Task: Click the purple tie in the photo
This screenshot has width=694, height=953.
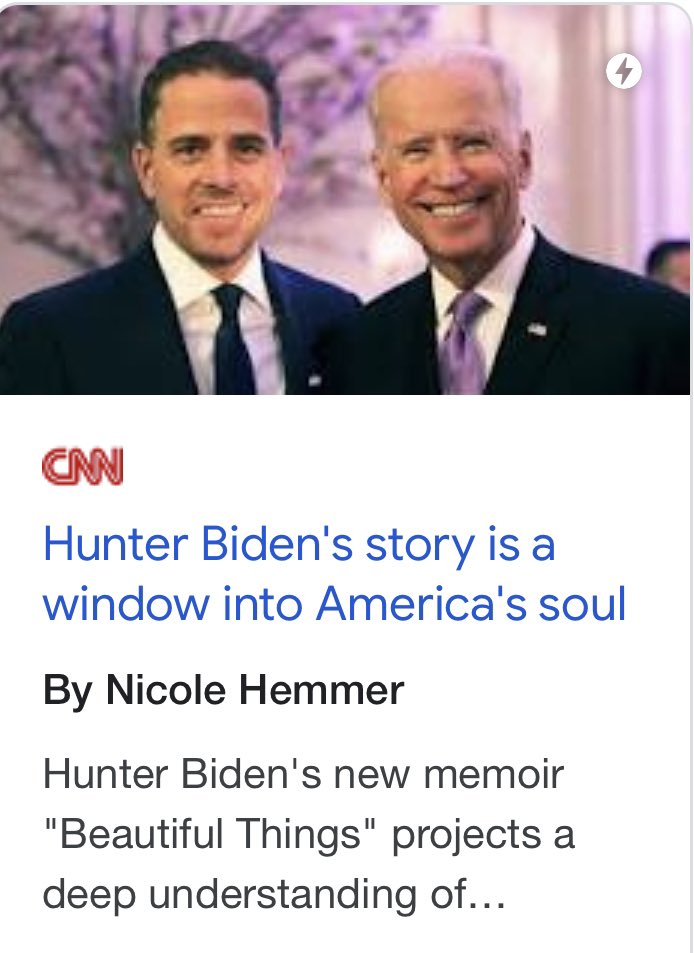Action: click(464, 343)
